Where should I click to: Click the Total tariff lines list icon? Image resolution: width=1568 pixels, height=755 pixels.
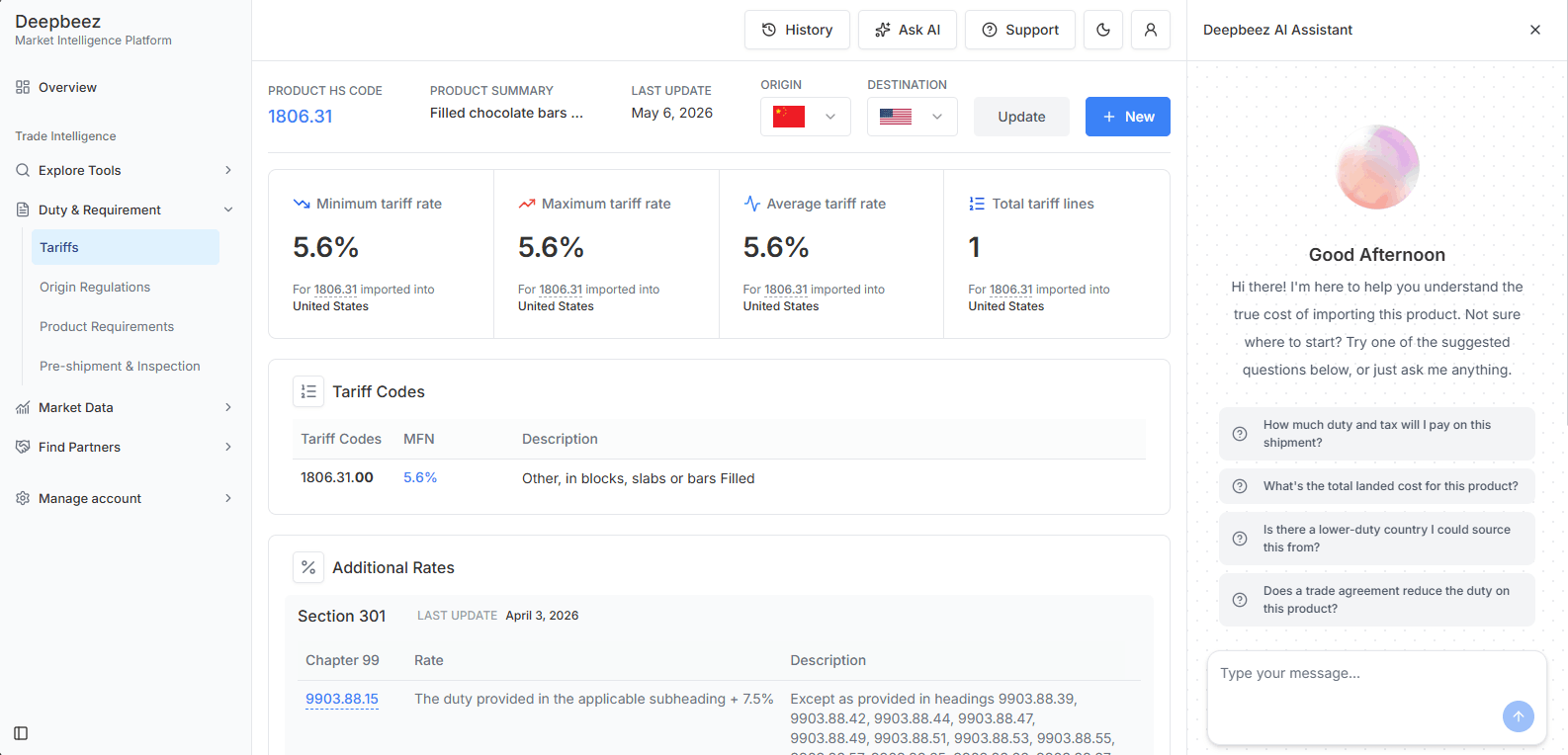(977, 204)
